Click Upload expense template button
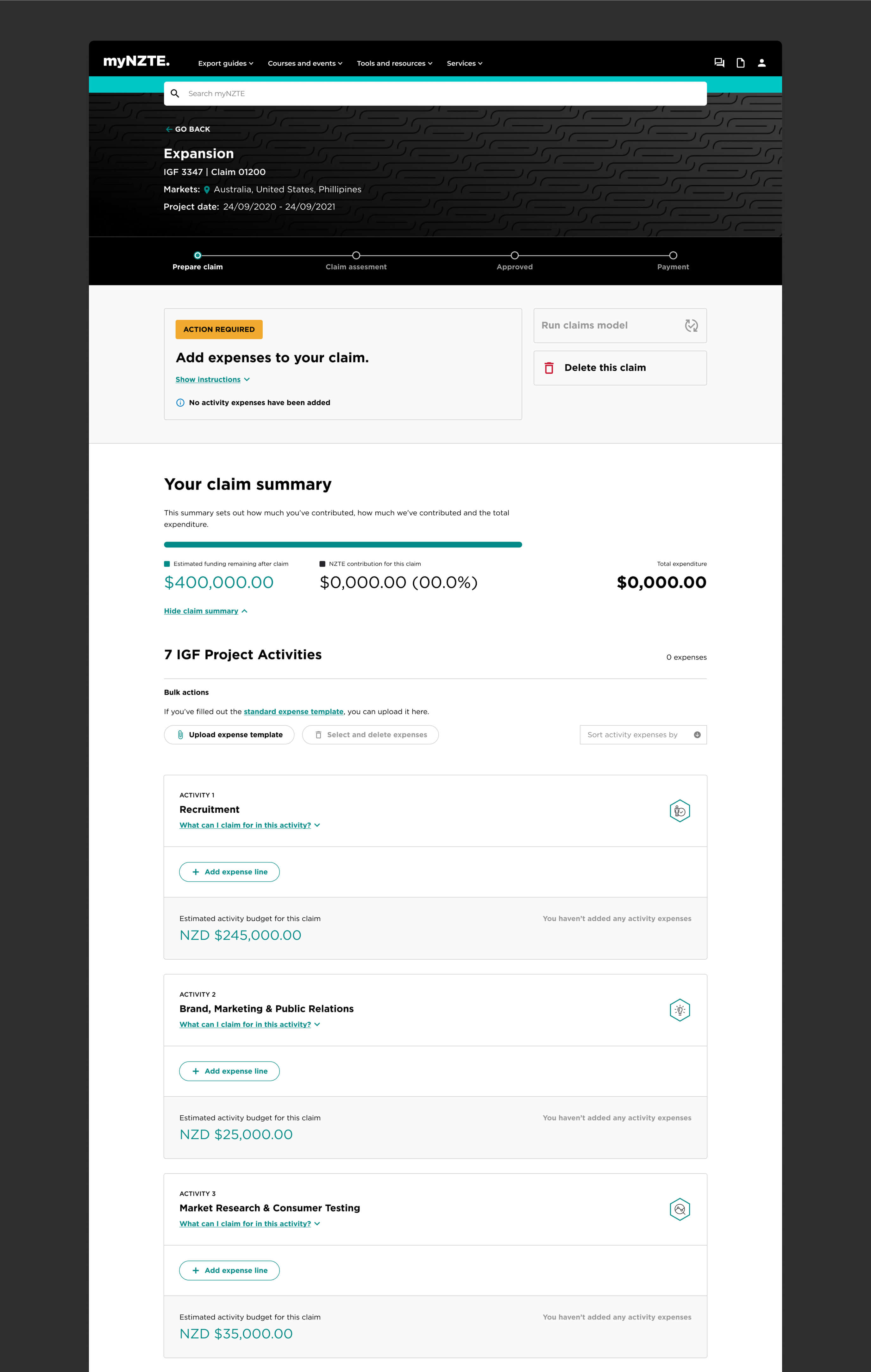Image resolution: width=871 pixels, height=1372 pixels. (229, 735)
